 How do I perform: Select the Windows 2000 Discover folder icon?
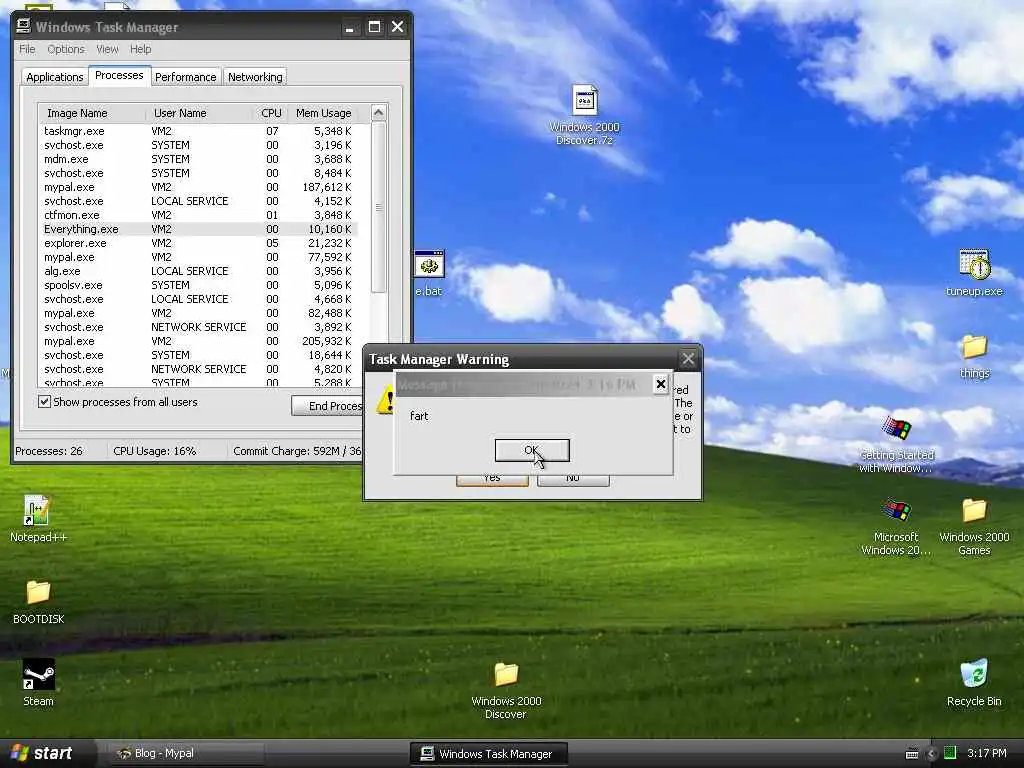click(x=506, y=675)
